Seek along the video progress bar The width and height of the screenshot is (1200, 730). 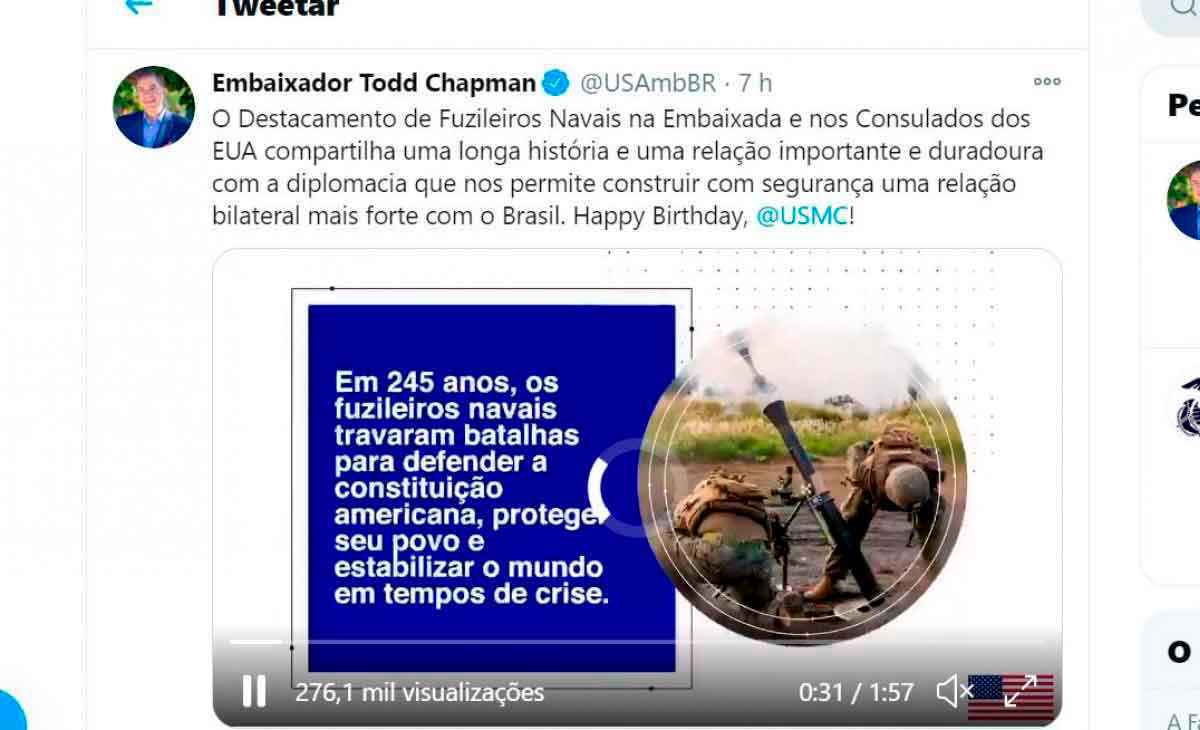coord(636,642)
